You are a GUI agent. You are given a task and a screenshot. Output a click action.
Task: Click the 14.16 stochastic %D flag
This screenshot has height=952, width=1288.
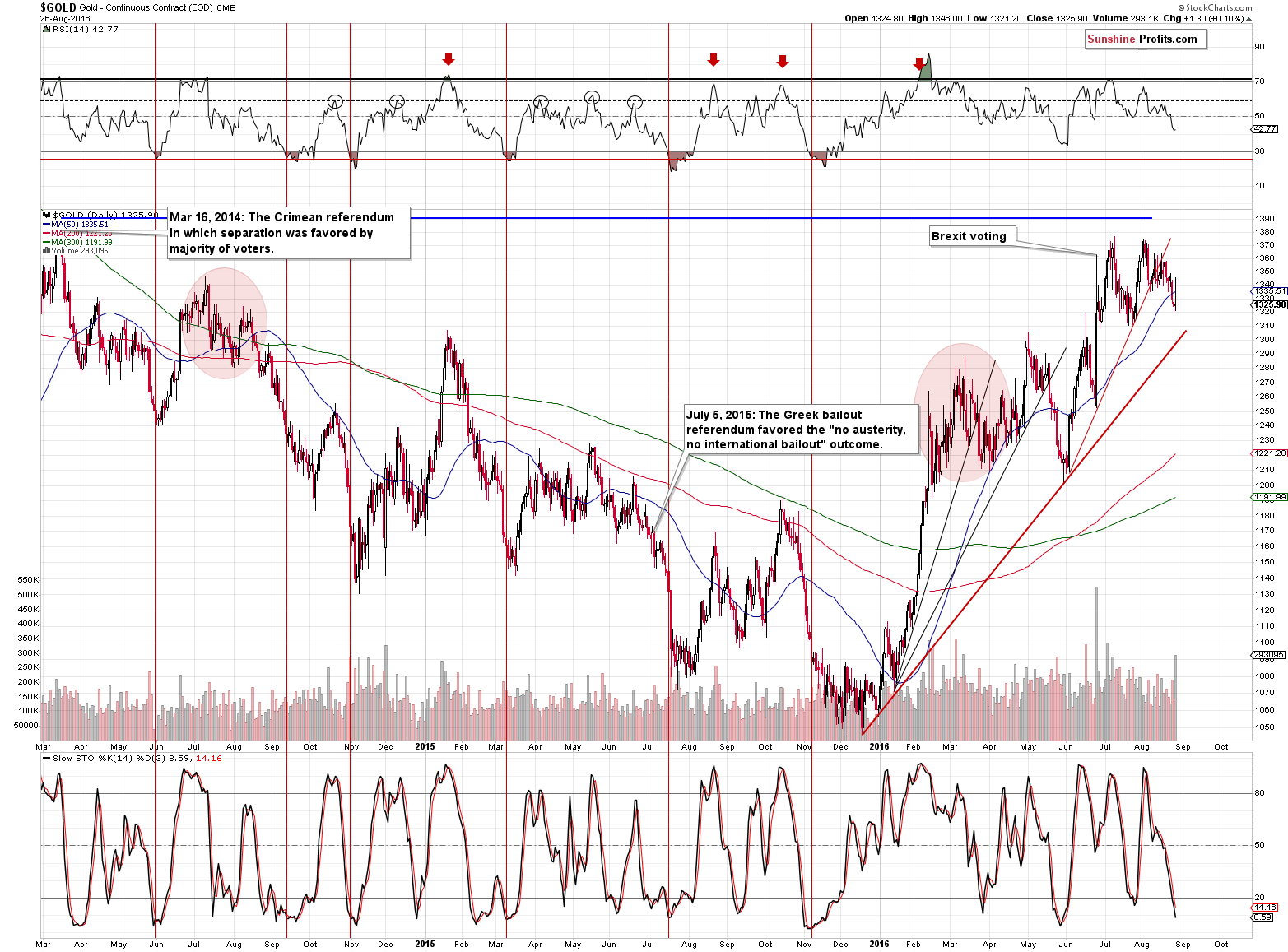[x=1265, y=908]
